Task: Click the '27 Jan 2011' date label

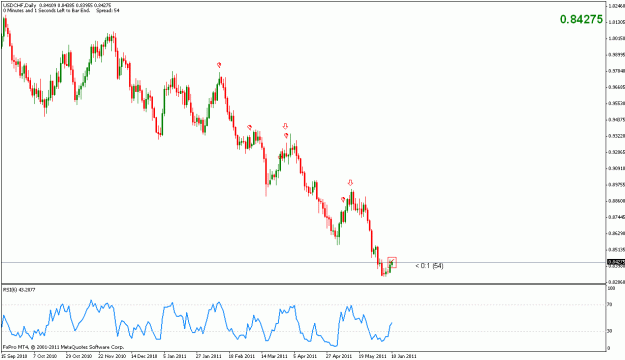Action: tap(208, 356)
